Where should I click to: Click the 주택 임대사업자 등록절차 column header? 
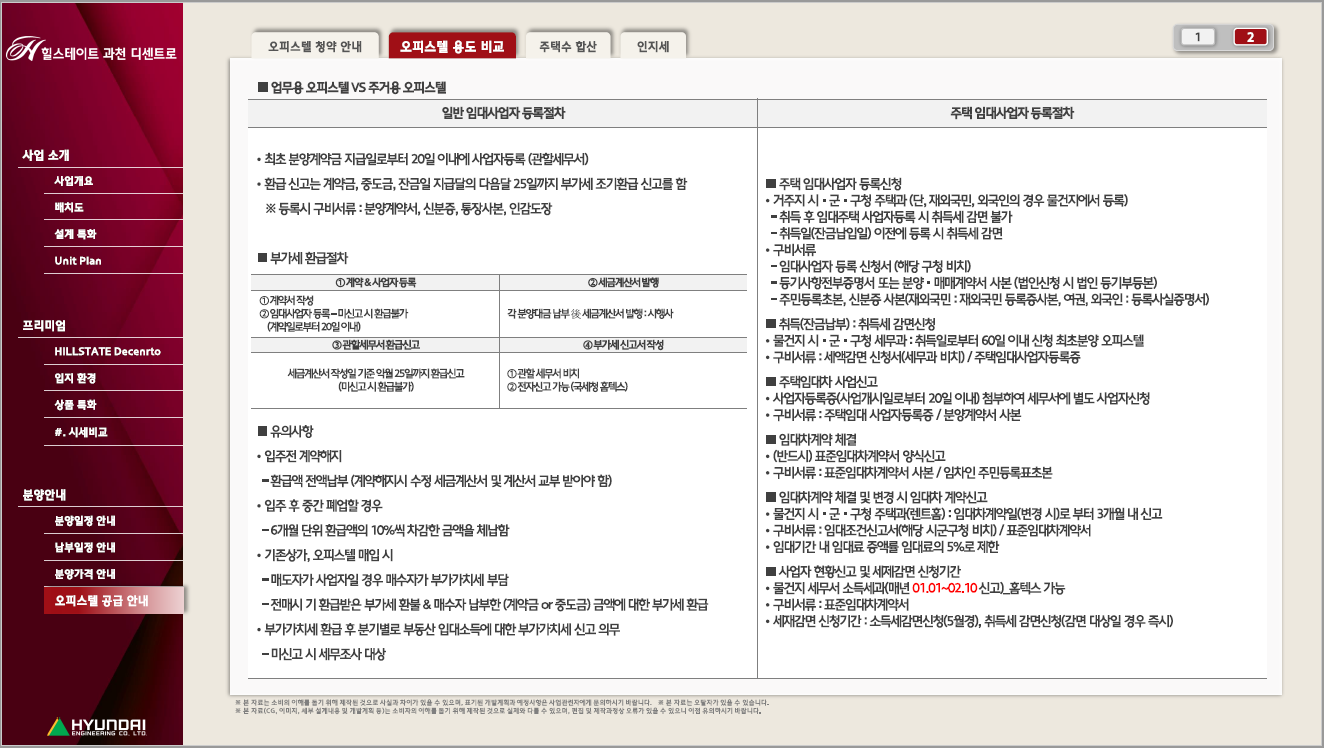[1012, 113]
